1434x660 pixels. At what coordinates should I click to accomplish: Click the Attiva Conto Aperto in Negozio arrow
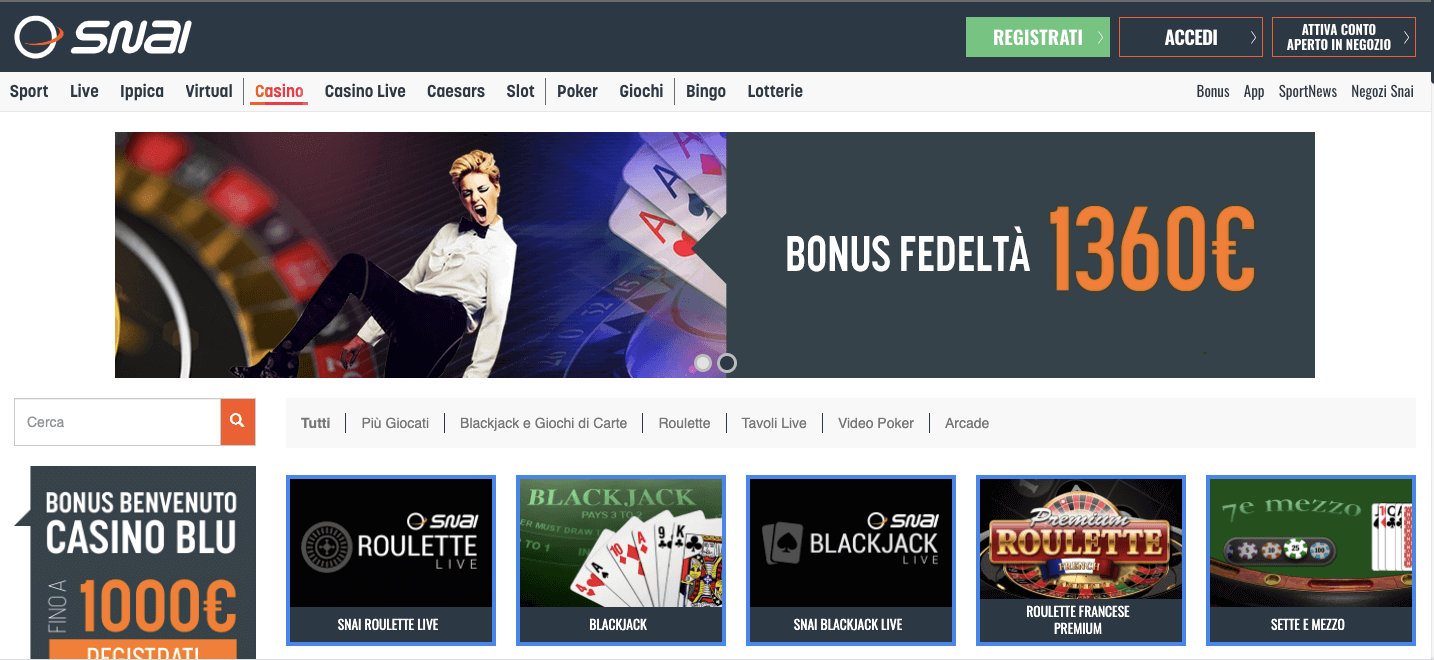coord(1406,38)
